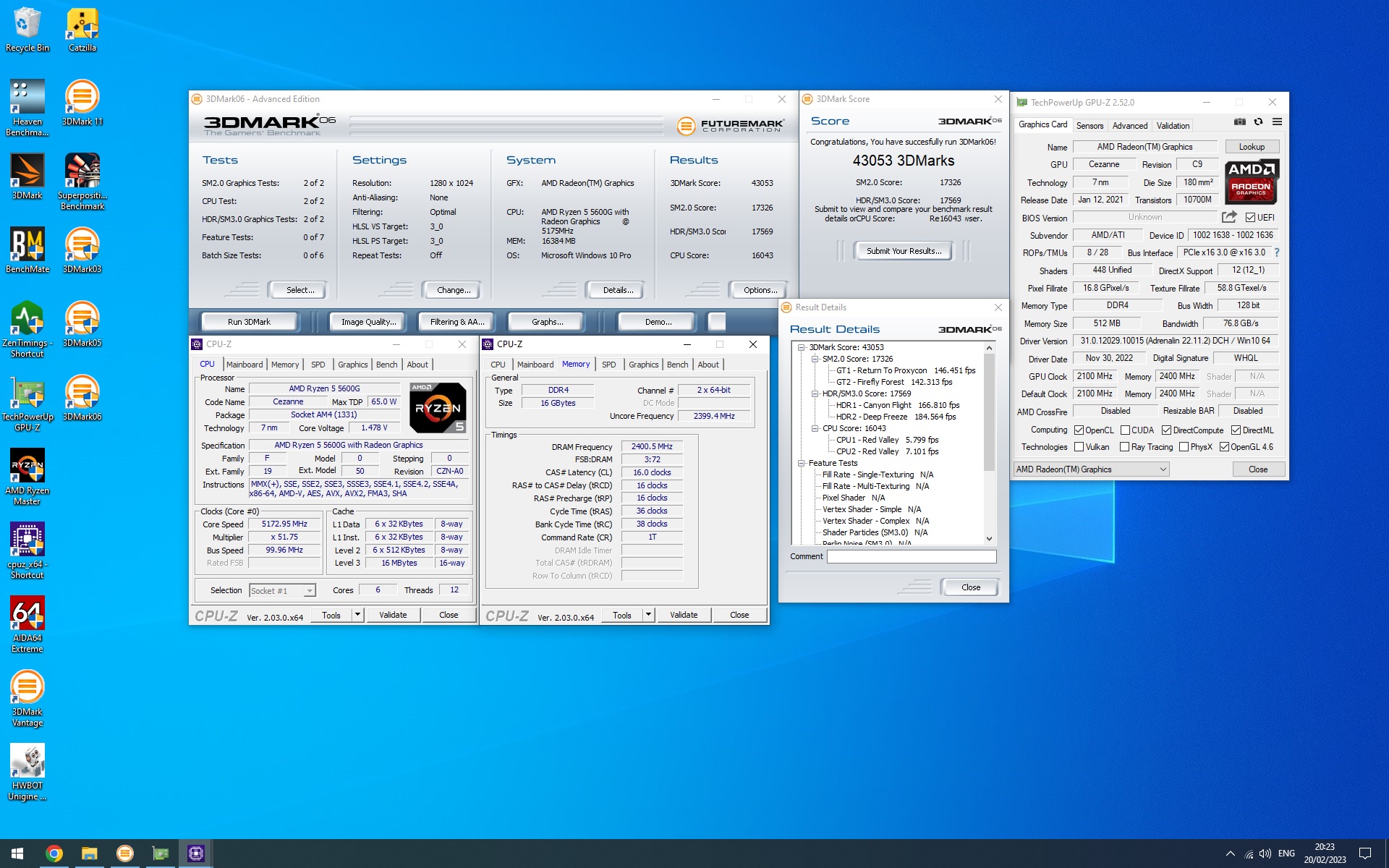The height and width of the screenshot is (868, 1389).
Task: Click GPU-Z refresh icon
Action: pos(1258,122)
